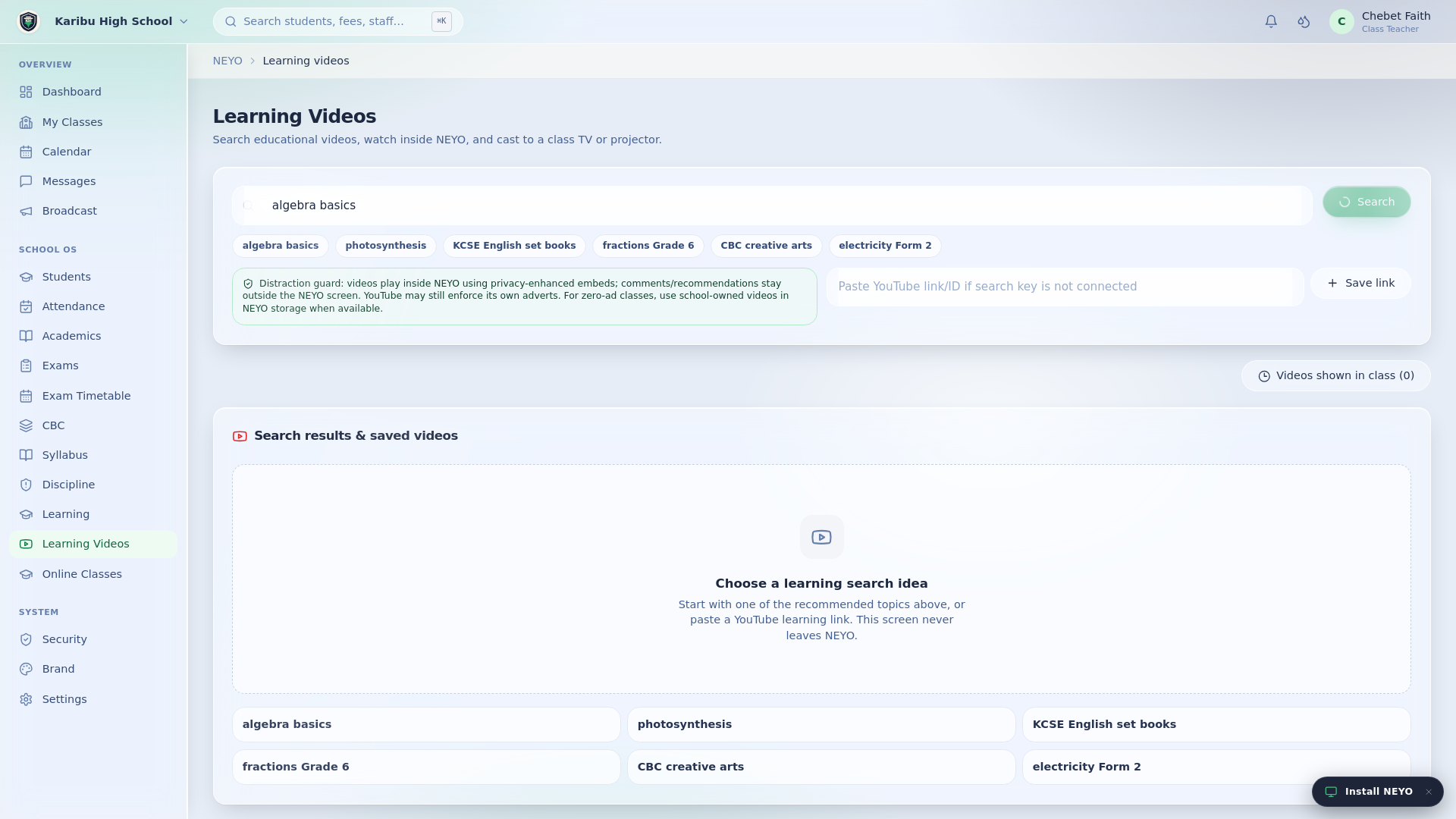This screenshot has width=1456, height=819.
Task: Click the Online Classes sidebar icon
Action: click(x=26, y=574)
